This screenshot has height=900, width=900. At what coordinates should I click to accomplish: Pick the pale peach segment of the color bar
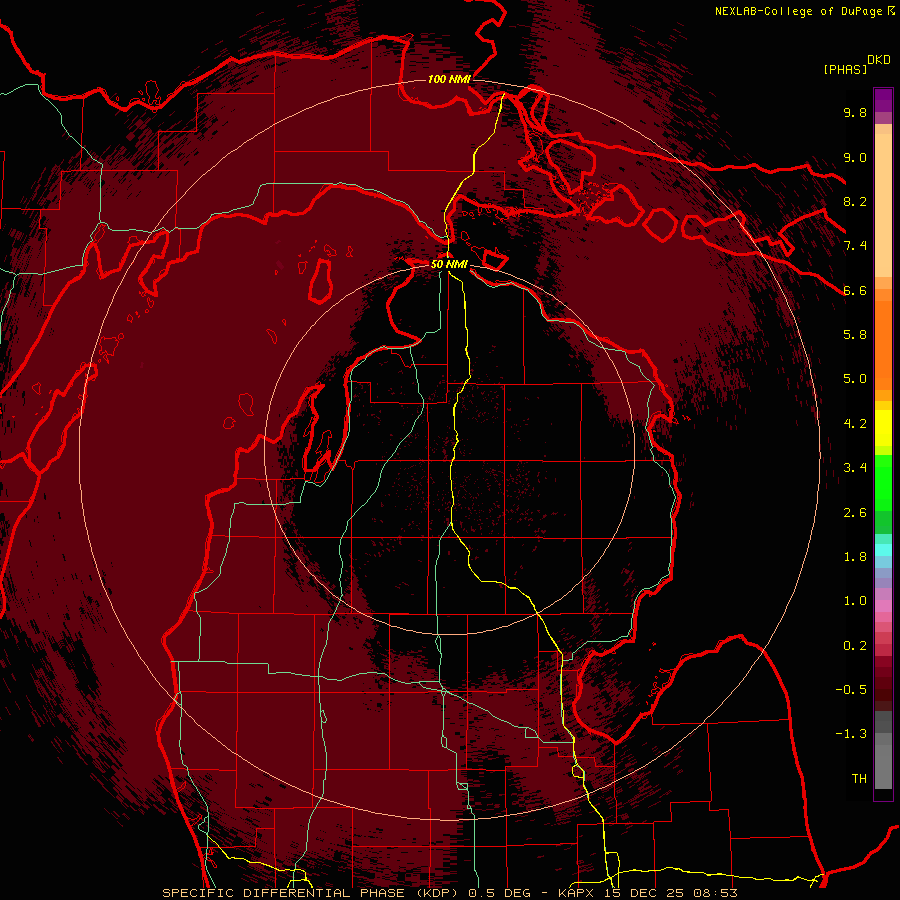point(883,205)
